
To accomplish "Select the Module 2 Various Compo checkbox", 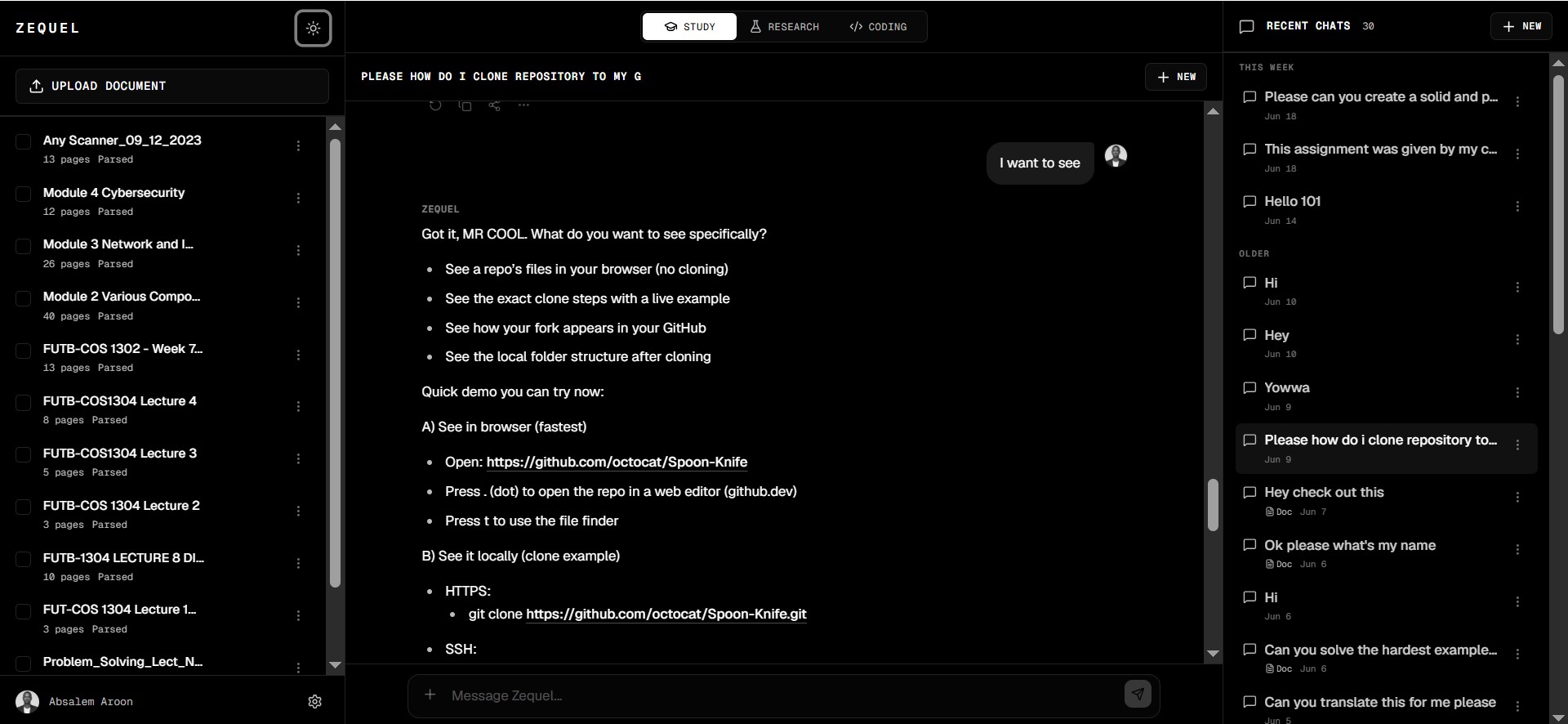I will (24, 299).
